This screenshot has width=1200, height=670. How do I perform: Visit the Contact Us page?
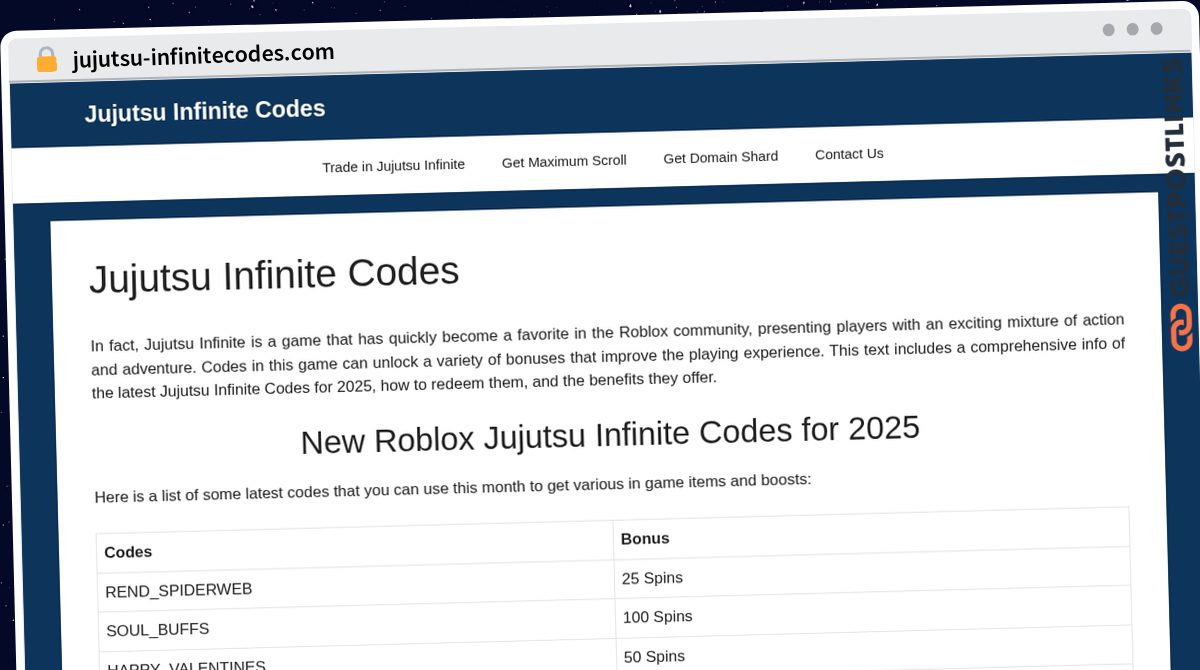849,154
